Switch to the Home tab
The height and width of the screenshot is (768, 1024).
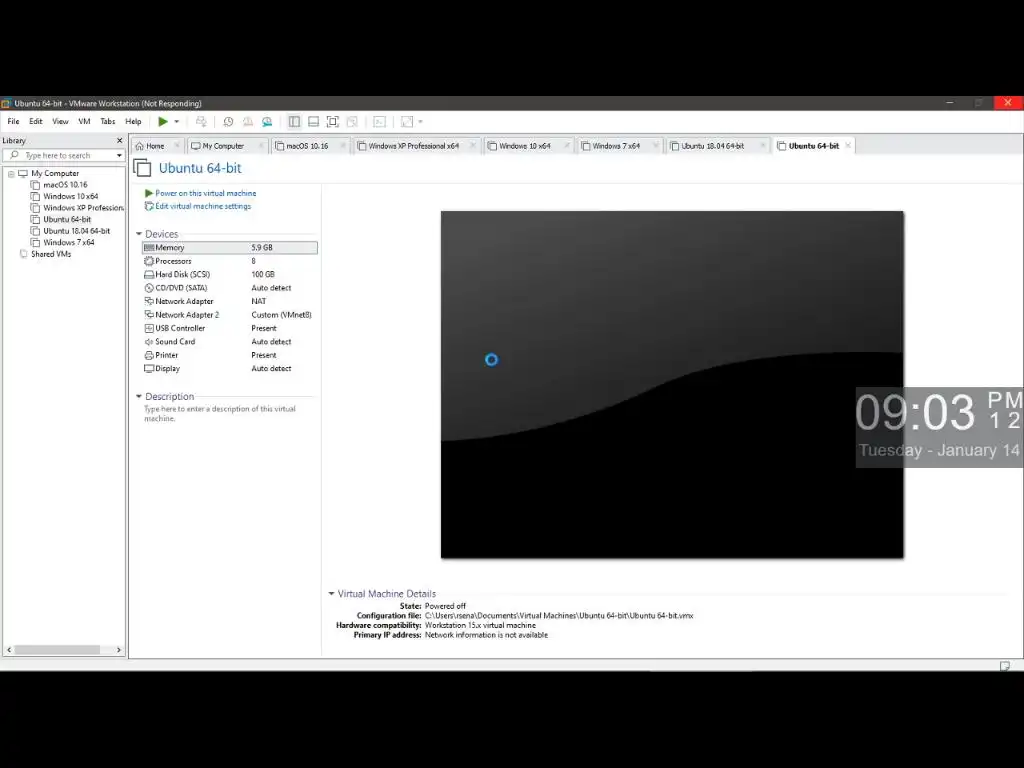point(155,146)
